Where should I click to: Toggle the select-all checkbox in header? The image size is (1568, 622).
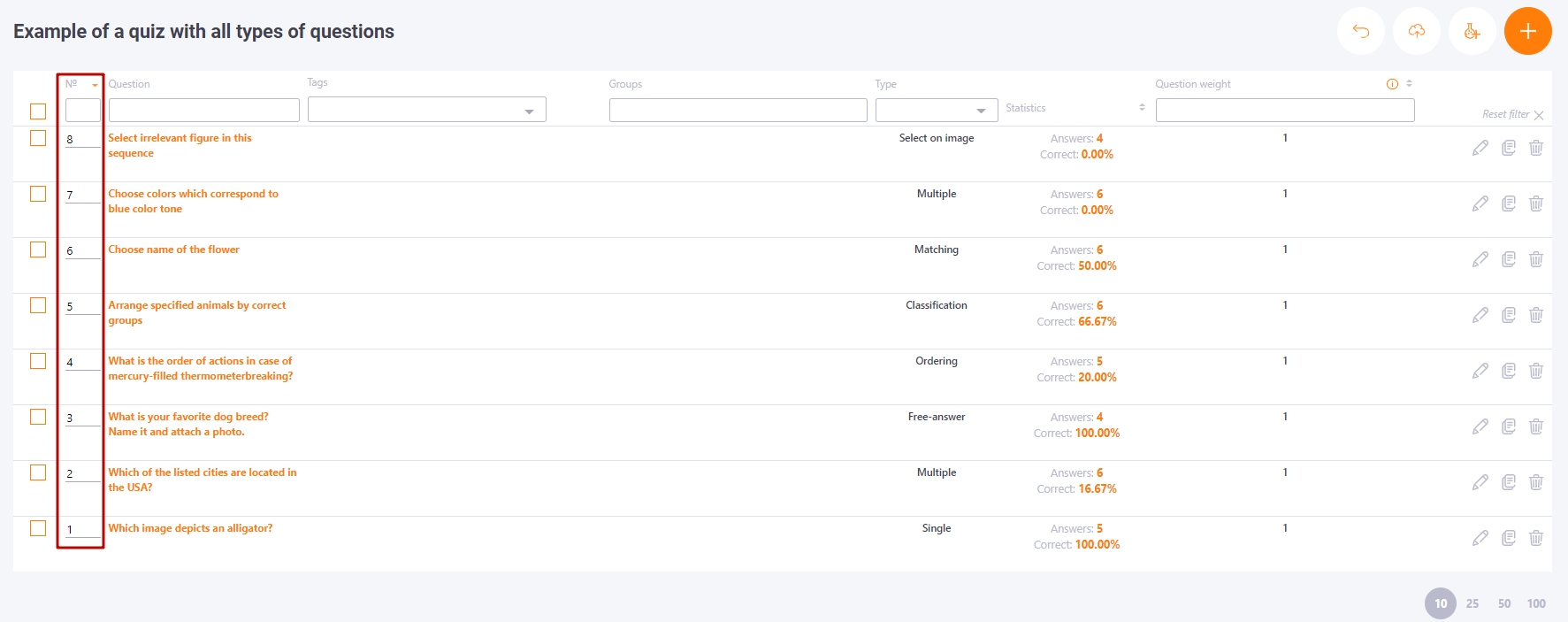tap(38, 111)
